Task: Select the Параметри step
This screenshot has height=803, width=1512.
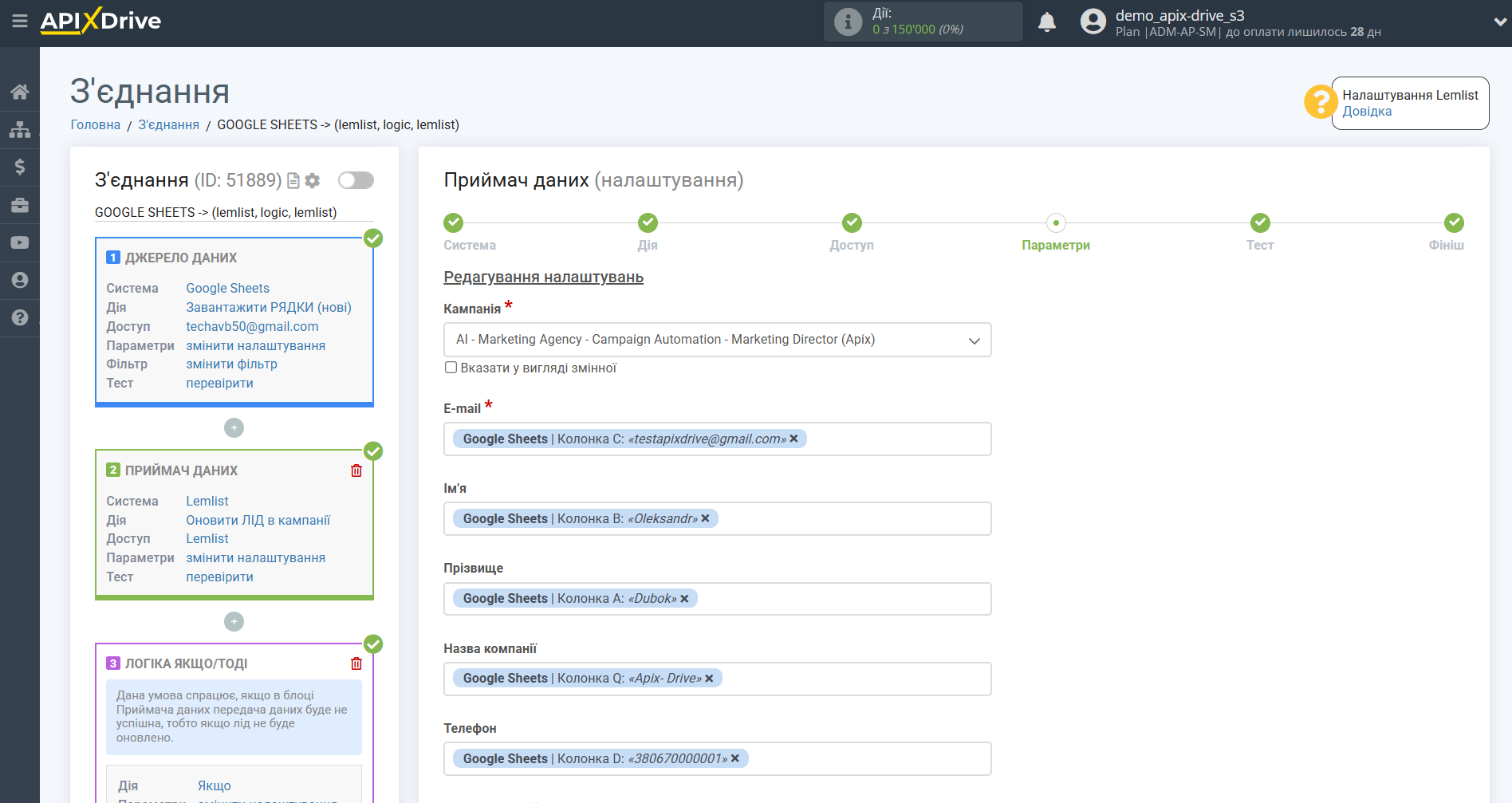Action: click(x=1056, y=222)
